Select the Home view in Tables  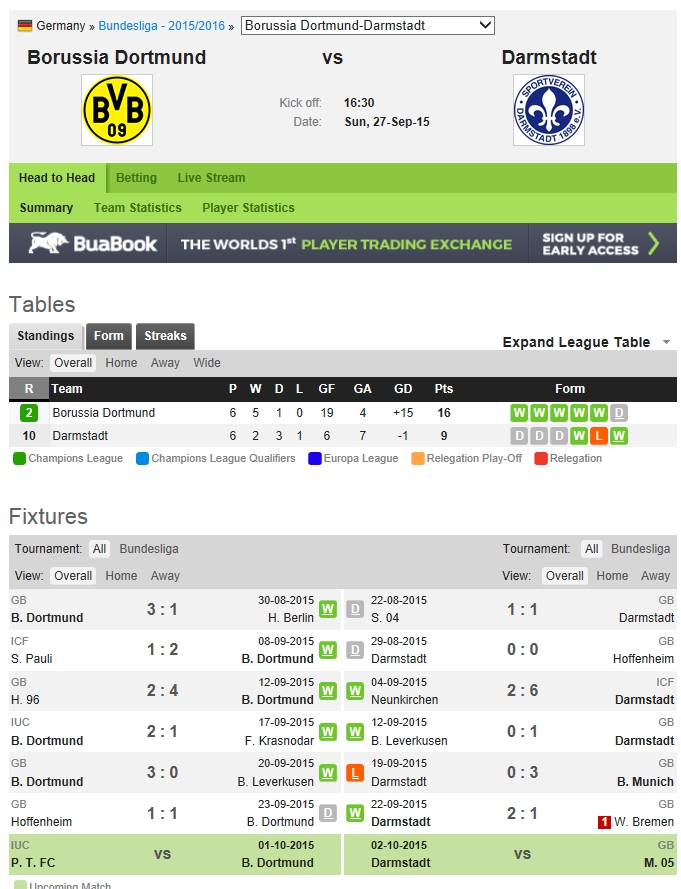tap(121, 363)
